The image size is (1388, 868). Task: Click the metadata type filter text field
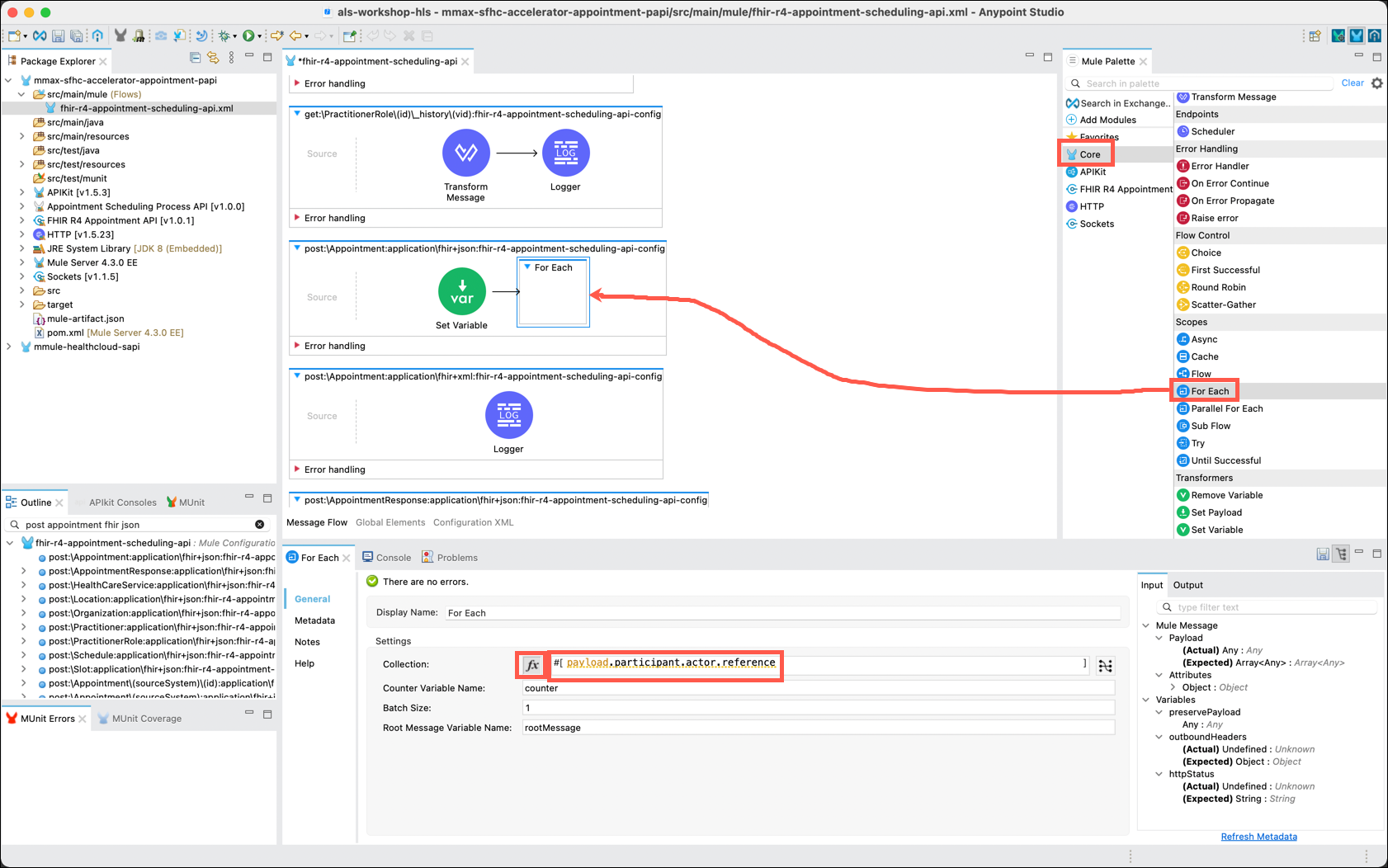pyautogui.click(x=1269, y=607)
